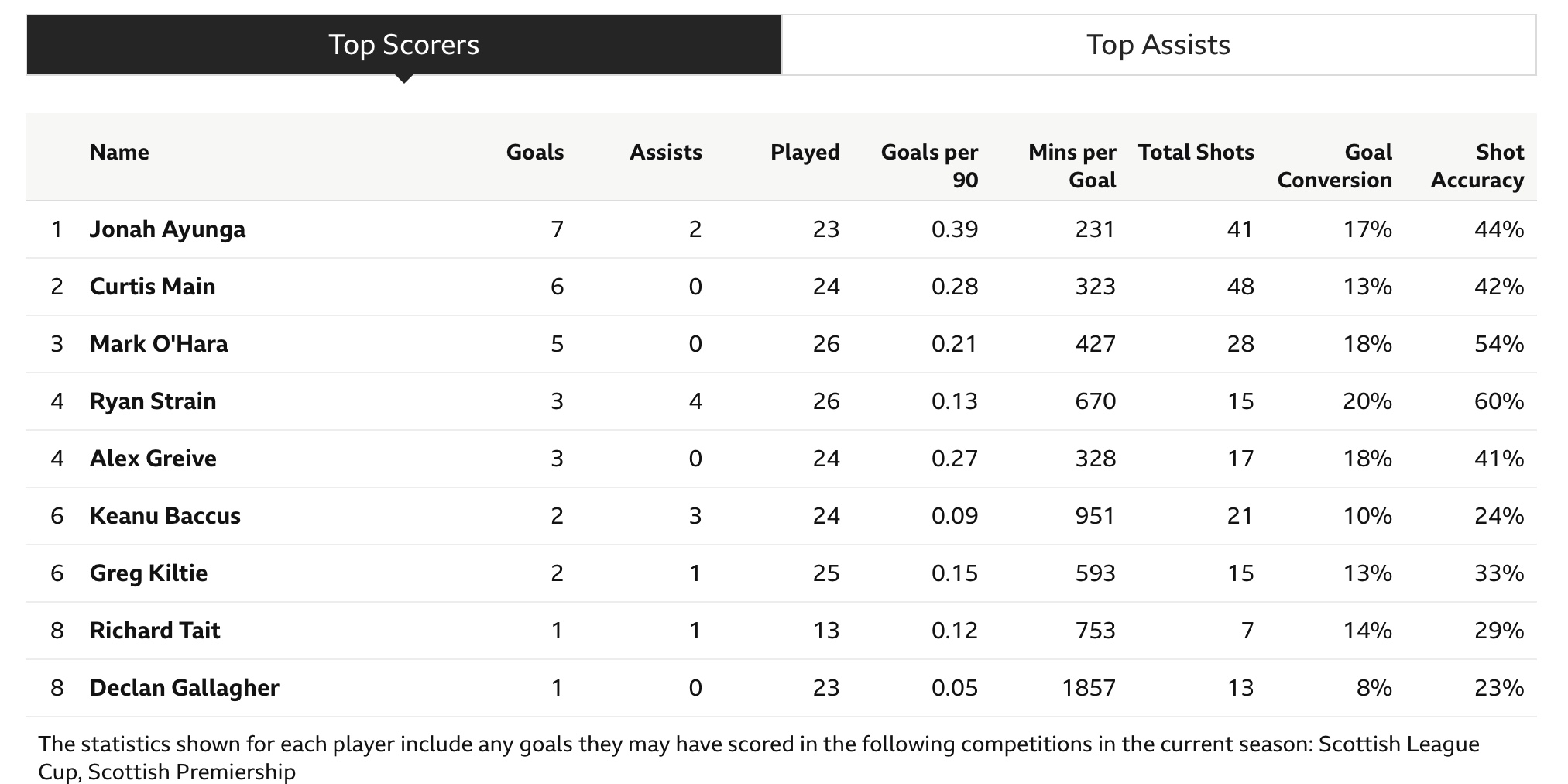The image size is (1568, 784).
Task: Open Jonah Ayunga's player name
Action: (167, 229)
